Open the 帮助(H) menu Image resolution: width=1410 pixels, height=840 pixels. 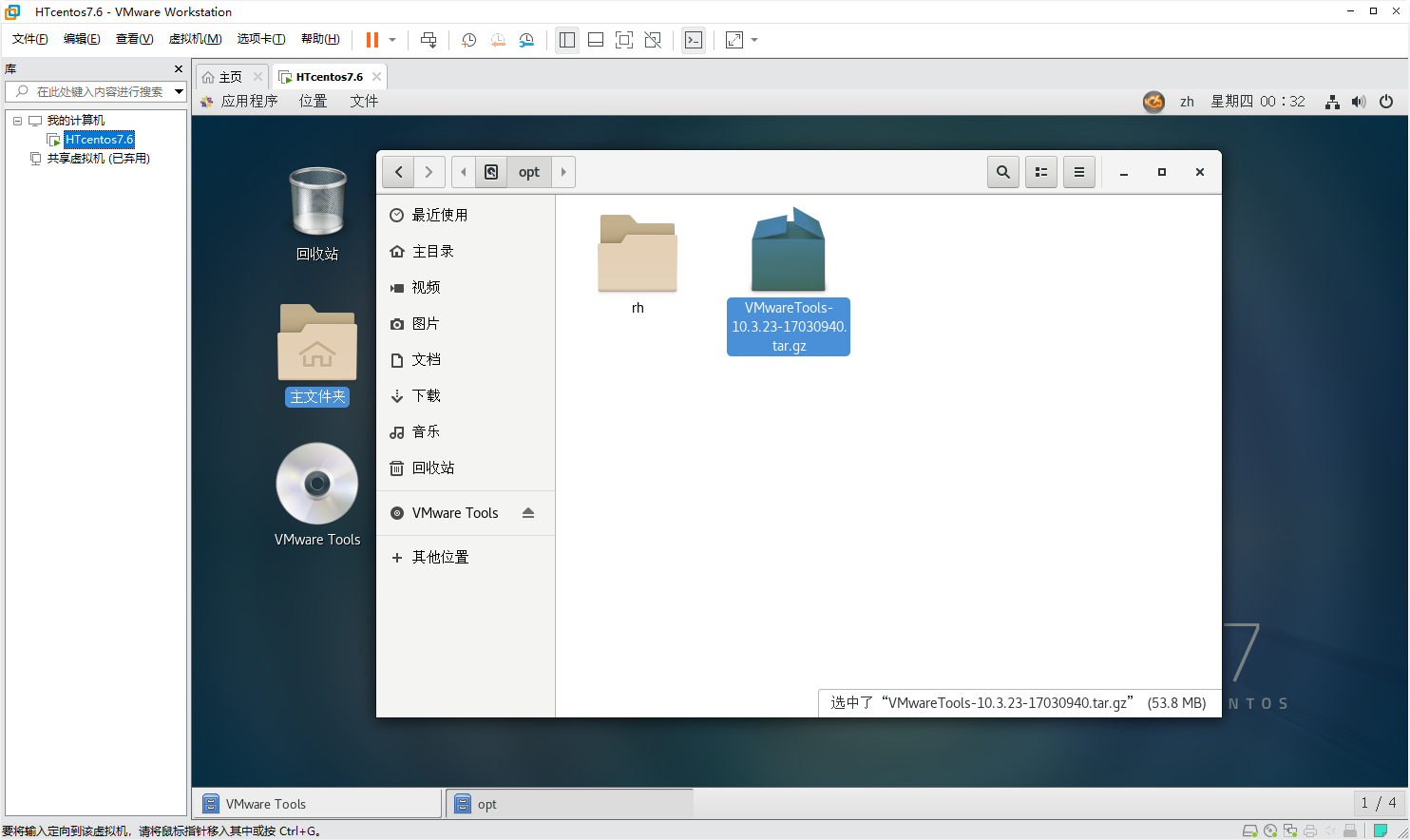tap(320, 39)
